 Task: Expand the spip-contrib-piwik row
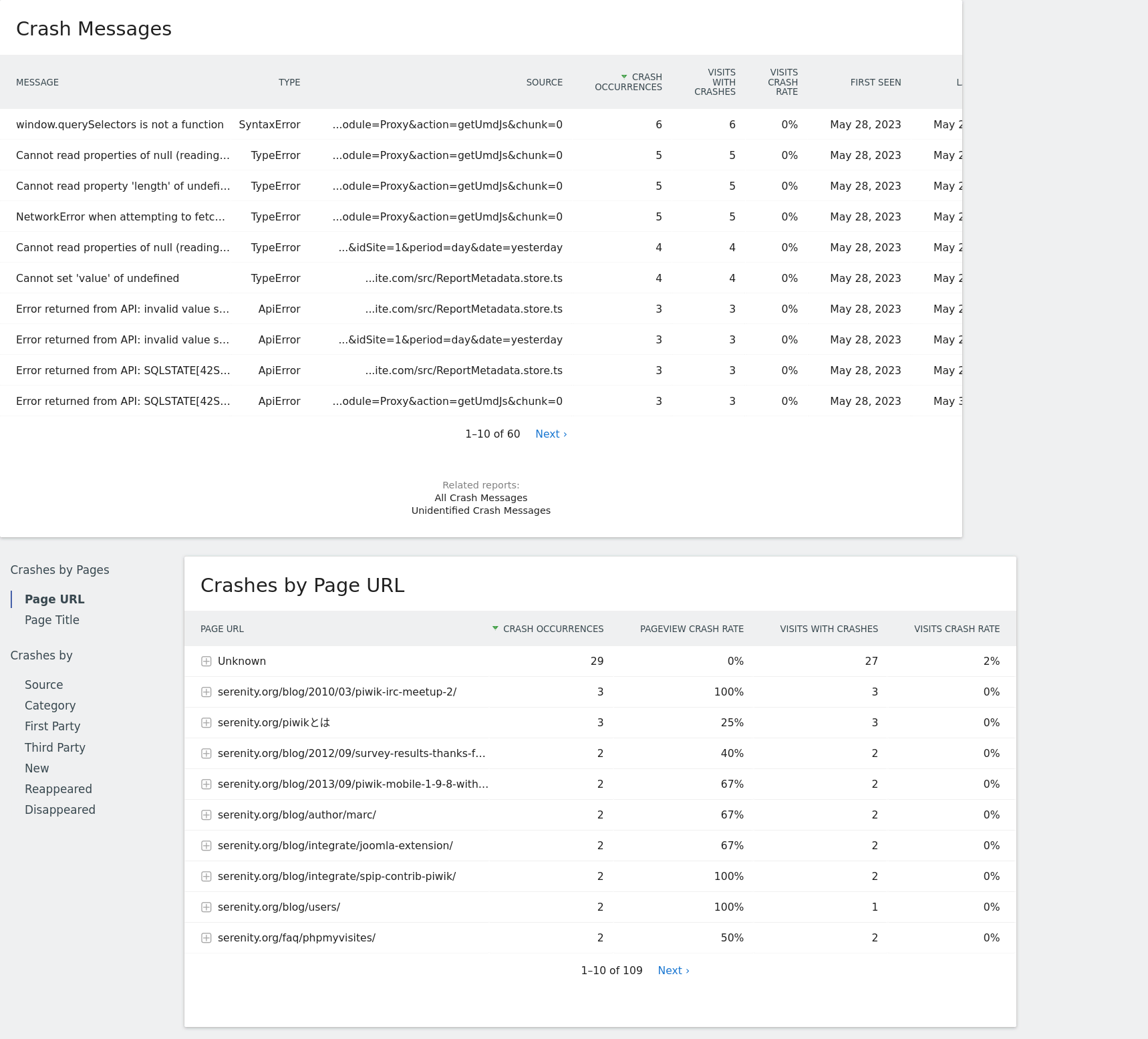pos(206,877)
